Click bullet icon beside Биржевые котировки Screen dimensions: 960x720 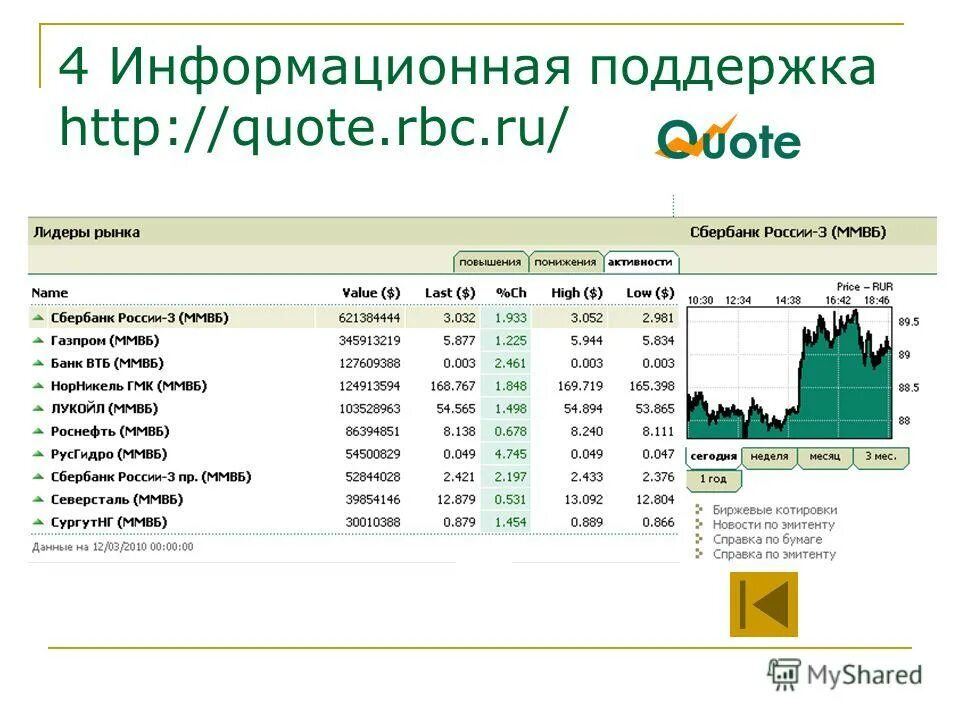coord(699,509)
